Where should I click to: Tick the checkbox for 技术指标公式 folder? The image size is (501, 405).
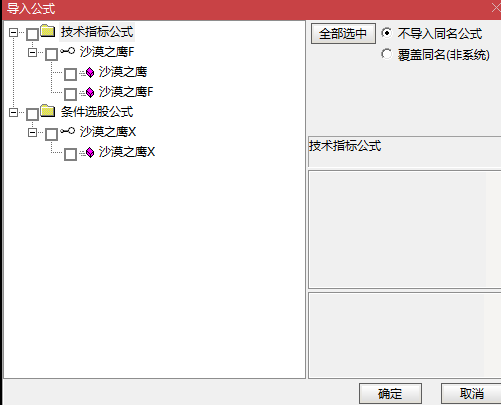pos(32,34)
